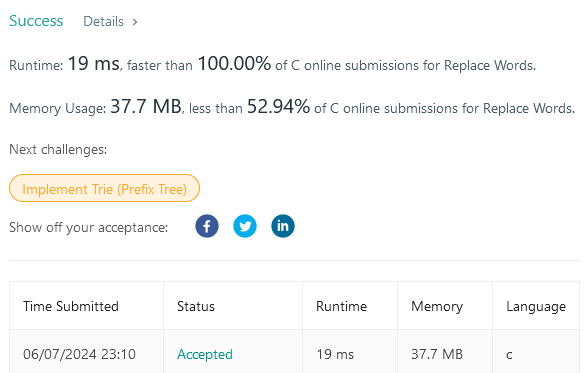Share acceptance on LinkedIn icon
Image resolution: width=587 pixels, height=373 pixels.
[x=283, y=226]
